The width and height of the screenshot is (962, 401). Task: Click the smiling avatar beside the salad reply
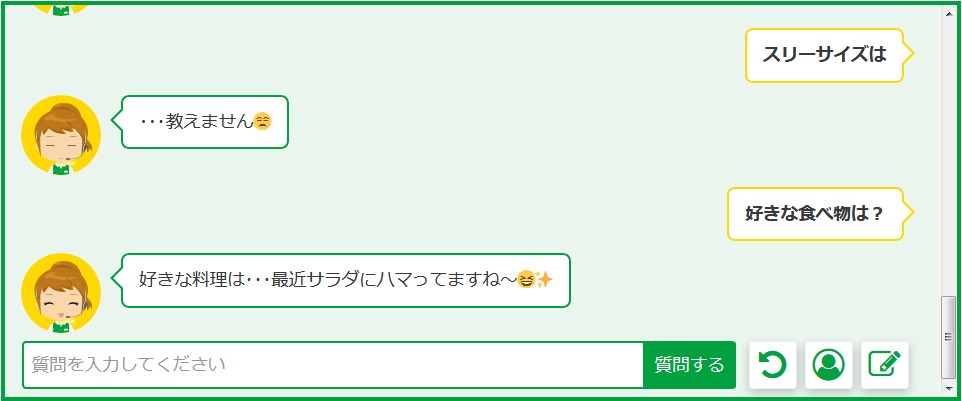[x=61, y=292]
